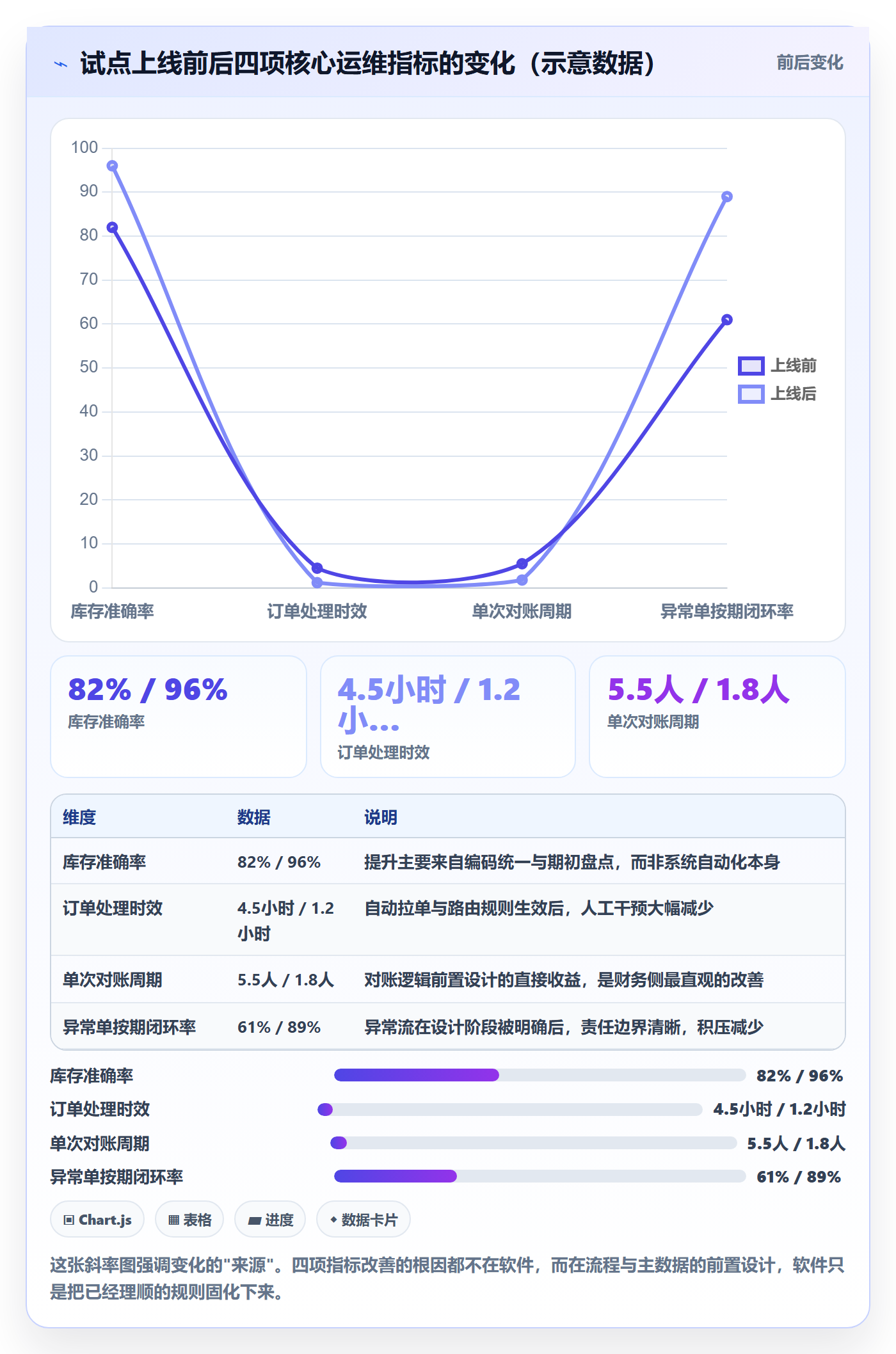Click the 数据卡片 tag
This screenshot has width=896, height=1354.
click(364, 1220)
